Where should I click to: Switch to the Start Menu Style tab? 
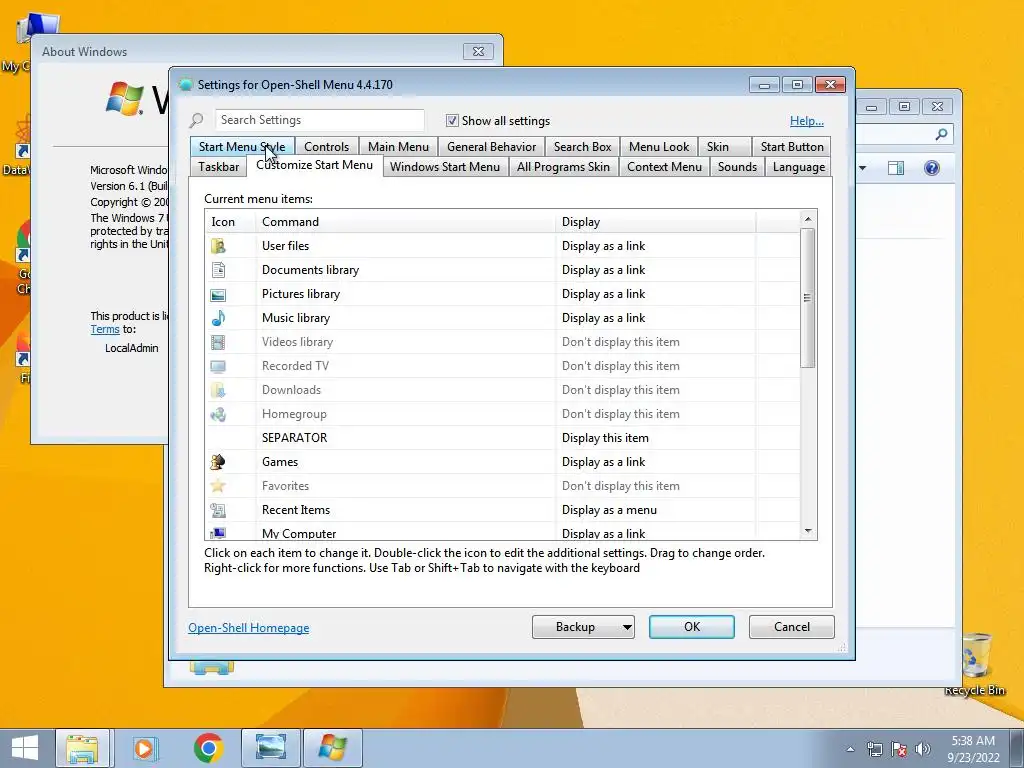(242, 147)
